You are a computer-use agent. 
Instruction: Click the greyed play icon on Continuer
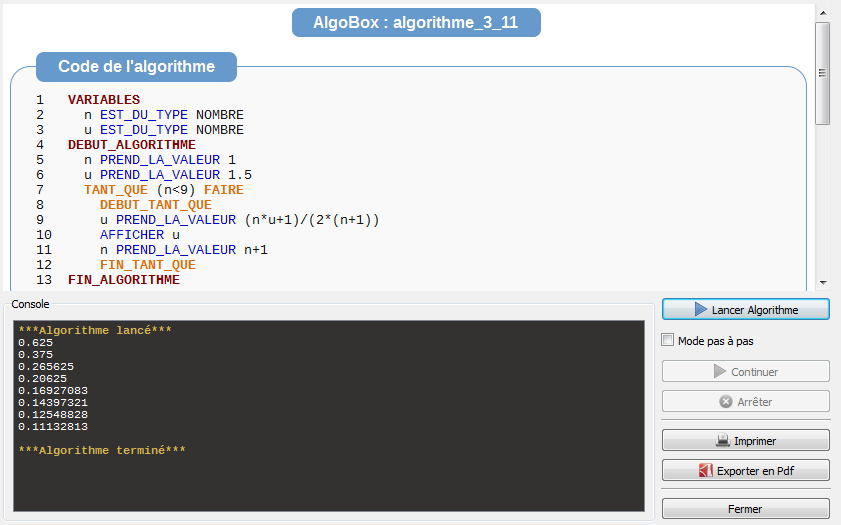pos(720,372)
